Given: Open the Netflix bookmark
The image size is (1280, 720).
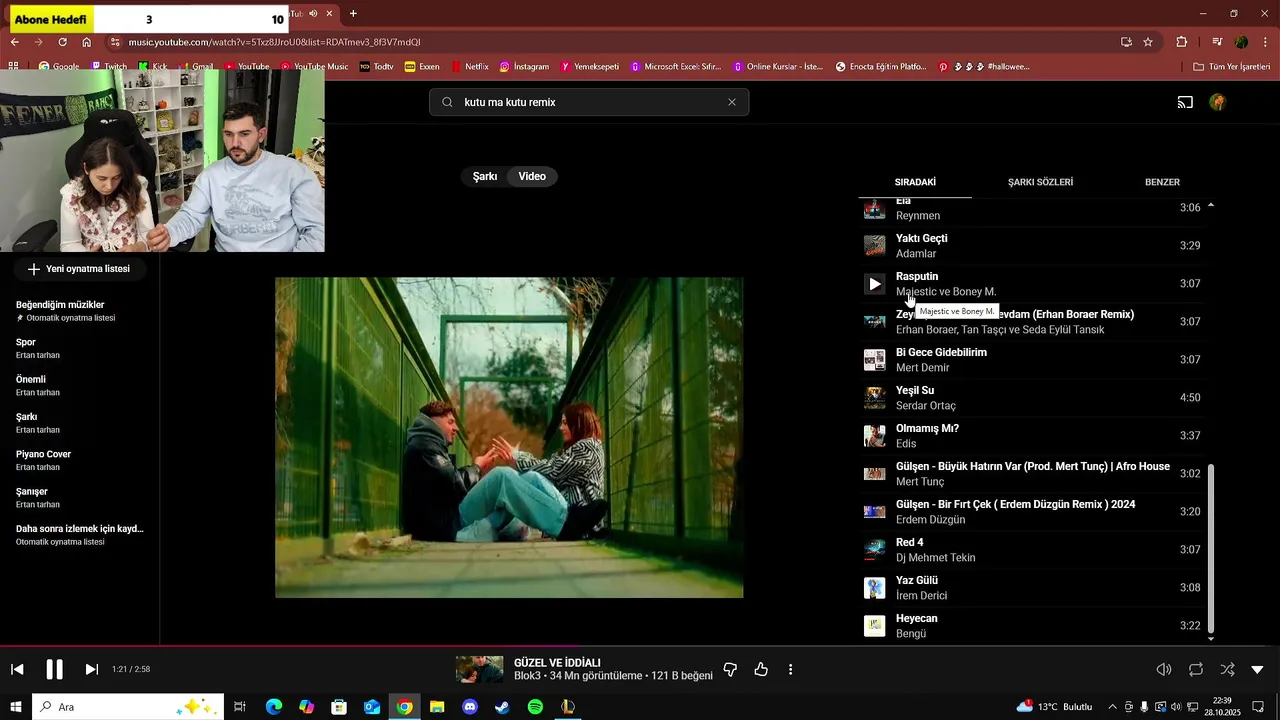Looking at the screenshot, I should 470,67.
